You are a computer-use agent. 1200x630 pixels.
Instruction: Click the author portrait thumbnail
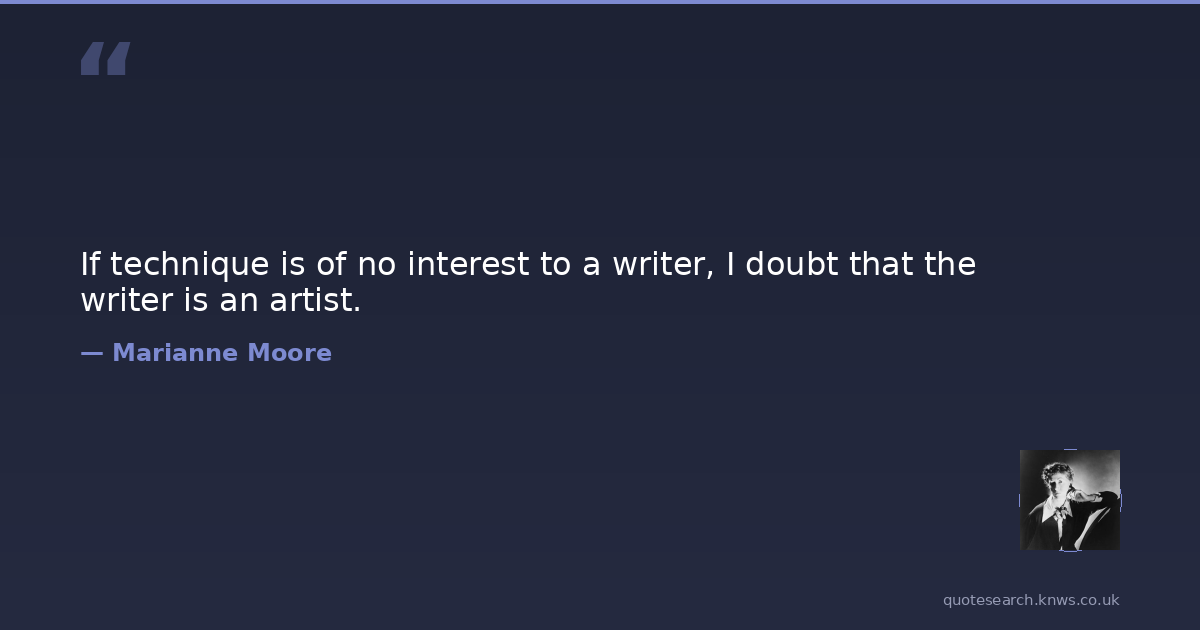[1069, 500]
